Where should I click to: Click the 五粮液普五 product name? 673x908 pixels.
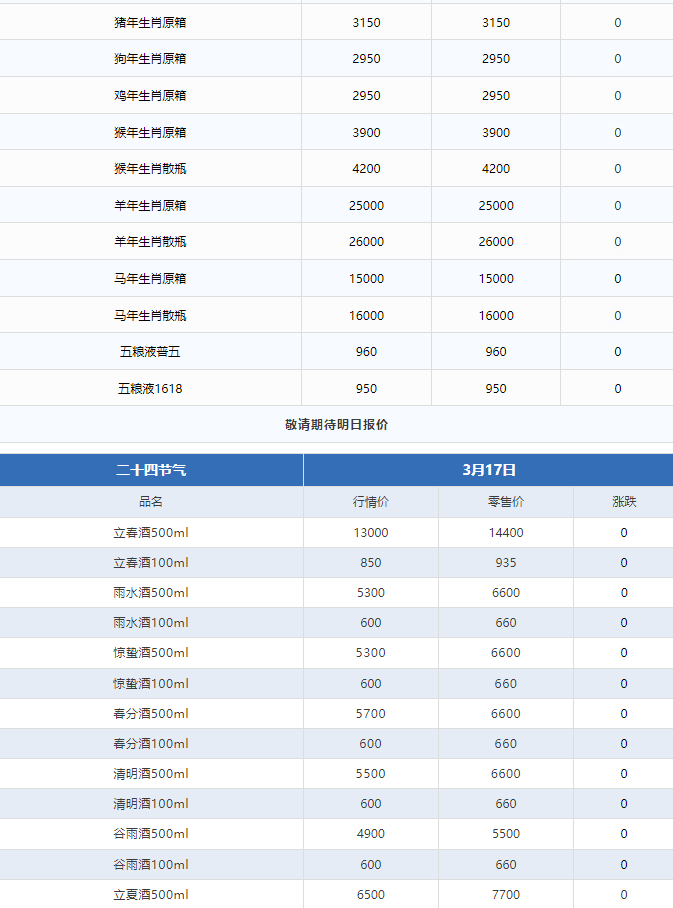point(150,352)
